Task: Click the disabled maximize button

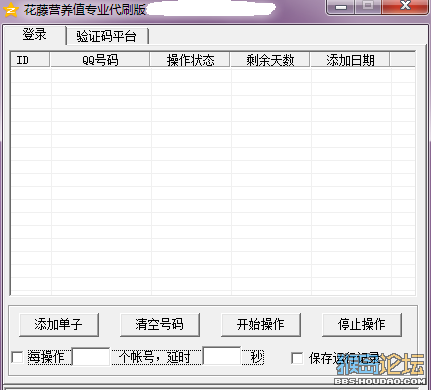Action: point(368,6)
